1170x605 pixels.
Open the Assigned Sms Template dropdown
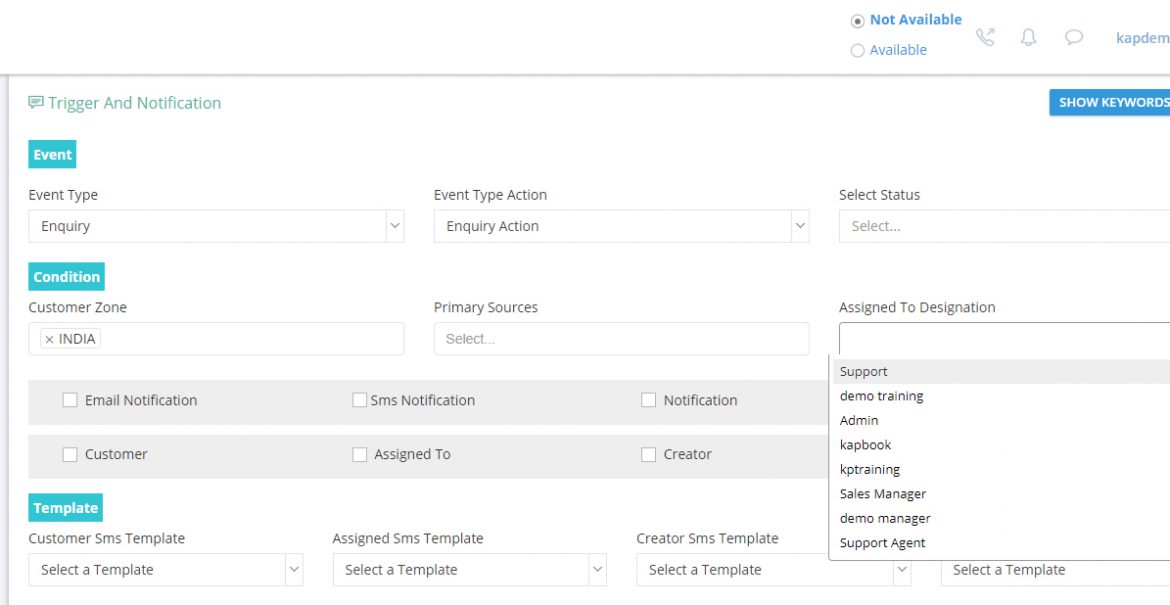pos(469,570)
